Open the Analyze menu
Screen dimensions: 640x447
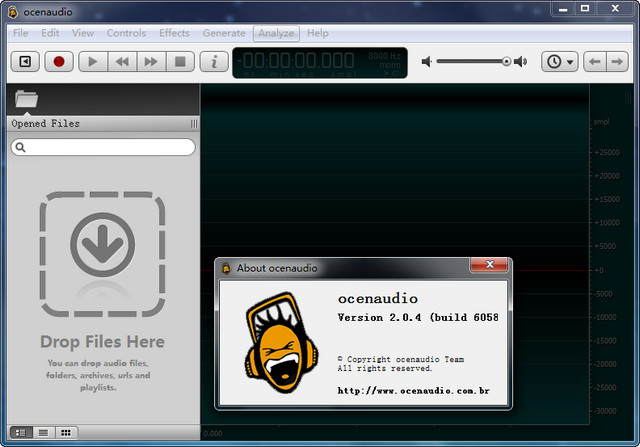(276, 33)
